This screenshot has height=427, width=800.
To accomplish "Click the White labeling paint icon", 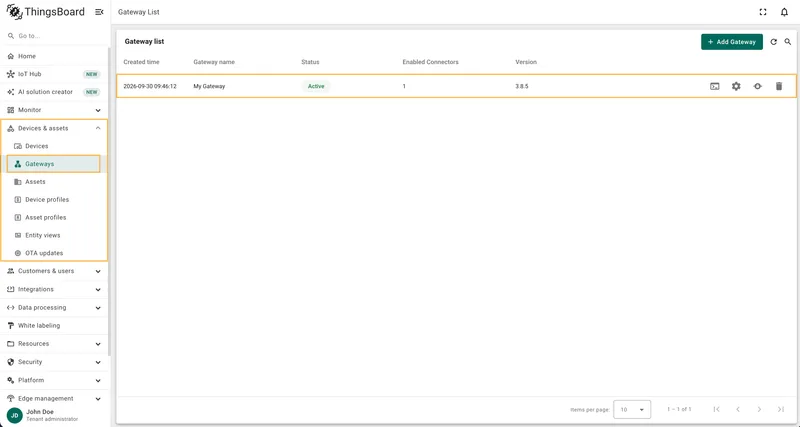I will pyautogui.click(x=11, y=325).
